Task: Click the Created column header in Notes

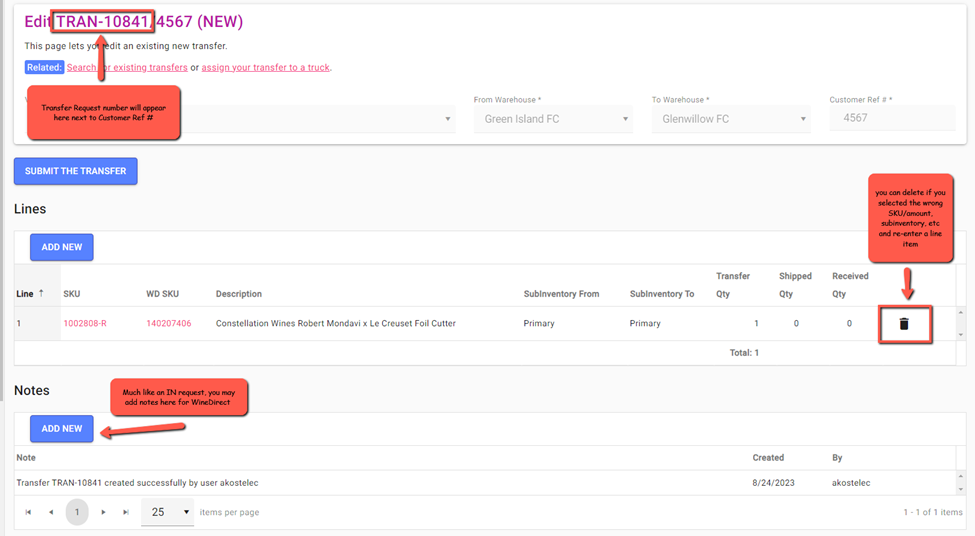Action: (x=768, y=458)
